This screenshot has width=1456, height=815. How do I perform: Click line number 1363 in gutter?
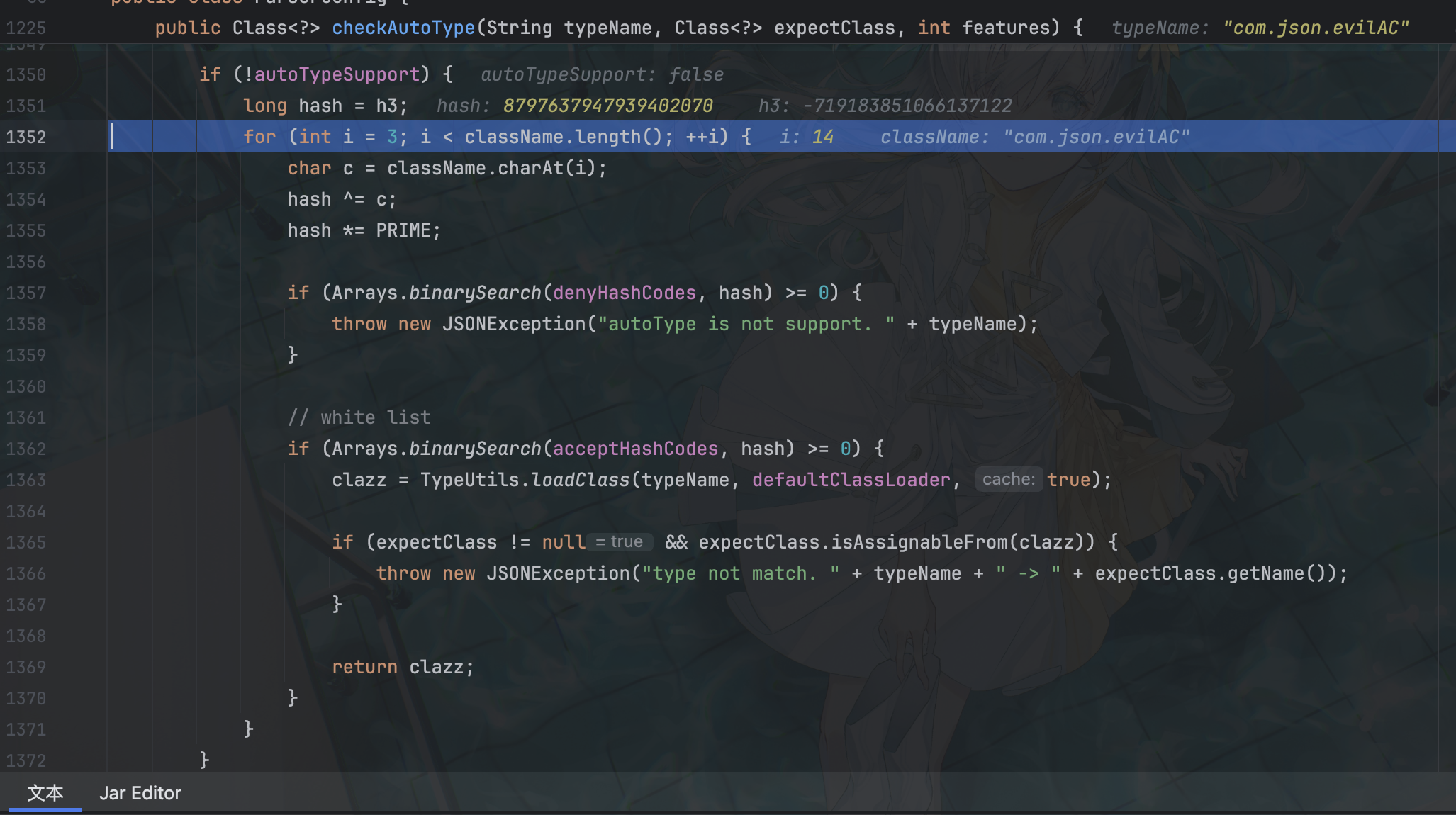(26, 480)
